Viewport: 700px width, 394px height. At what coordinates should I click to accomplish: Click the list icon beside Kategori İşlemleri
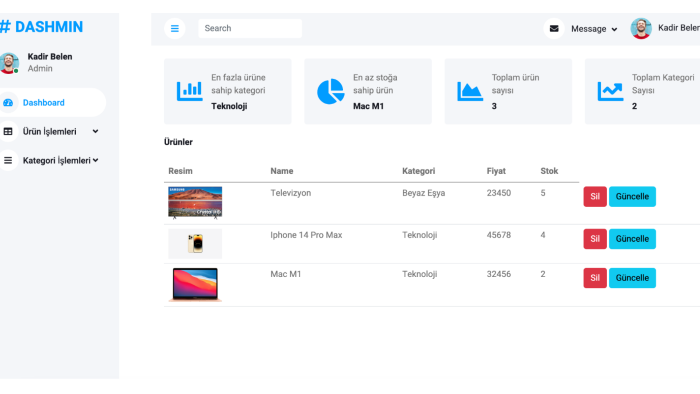click(8, 161)
